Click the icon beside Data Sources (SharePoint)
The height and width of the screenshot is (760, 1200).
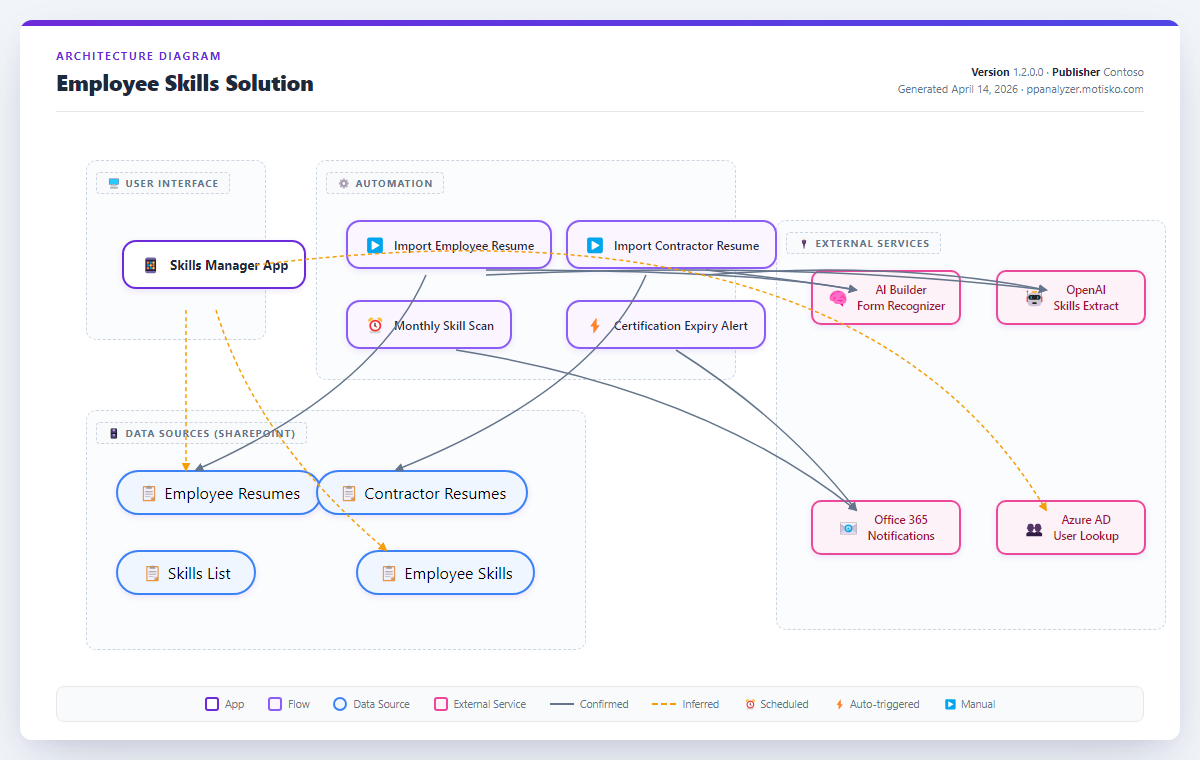tap(114, 434)
